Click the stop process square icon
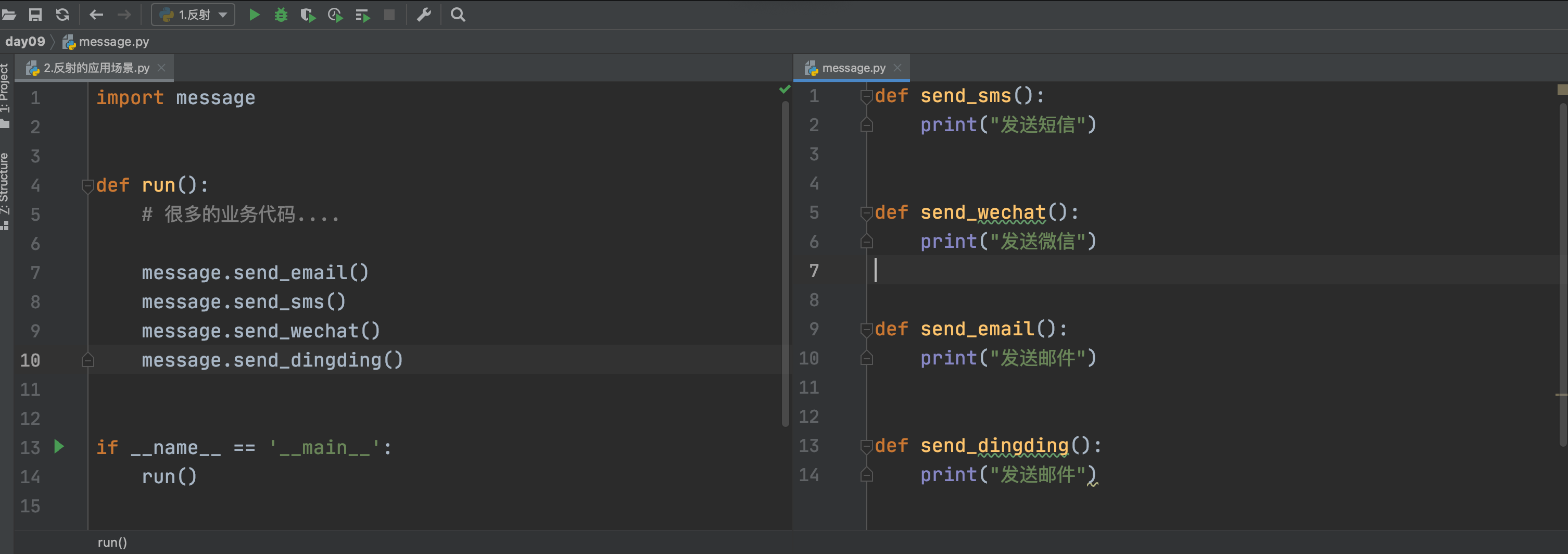 389,15
